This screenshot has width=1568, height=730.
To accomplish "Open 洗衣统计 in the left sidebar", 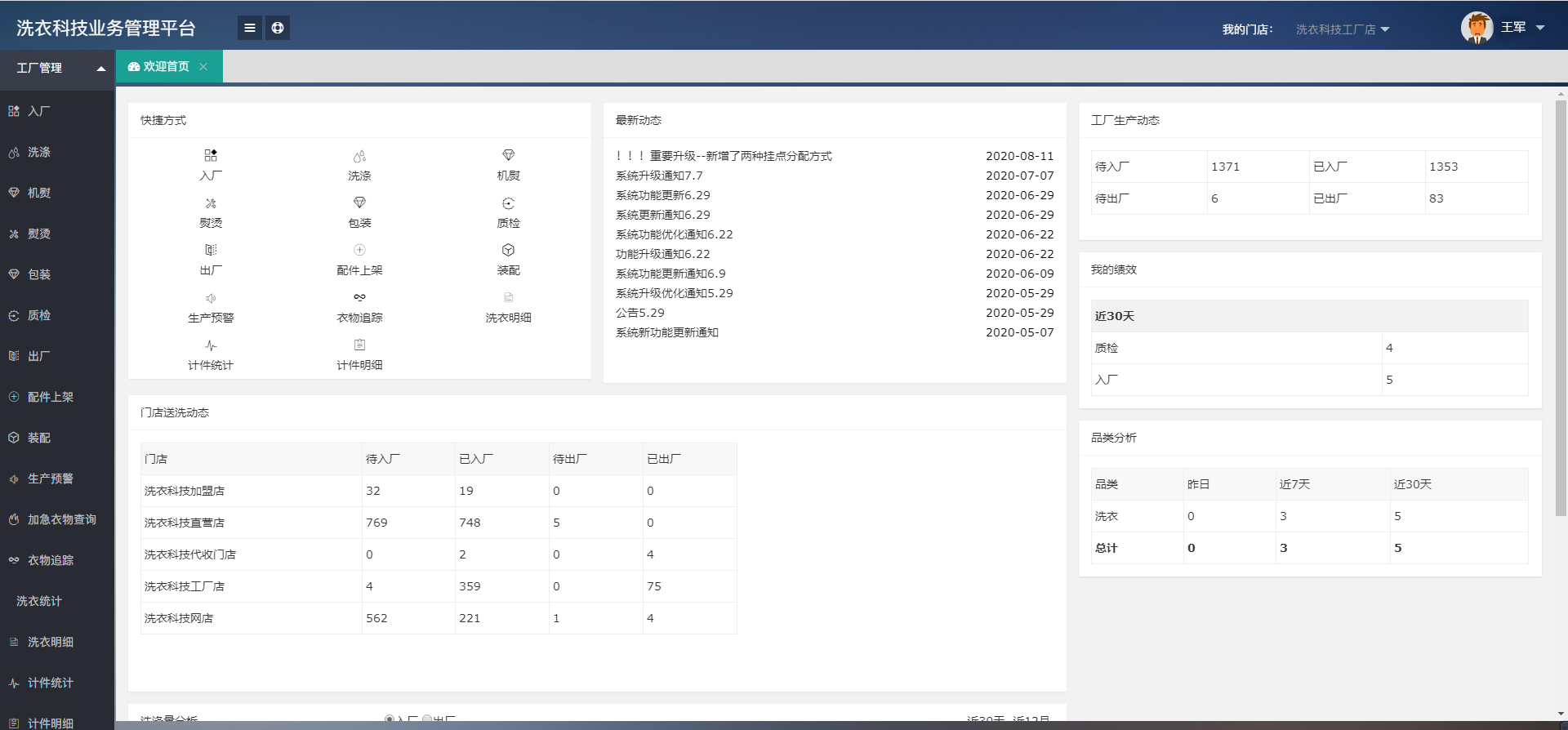I will click(57, 601).
